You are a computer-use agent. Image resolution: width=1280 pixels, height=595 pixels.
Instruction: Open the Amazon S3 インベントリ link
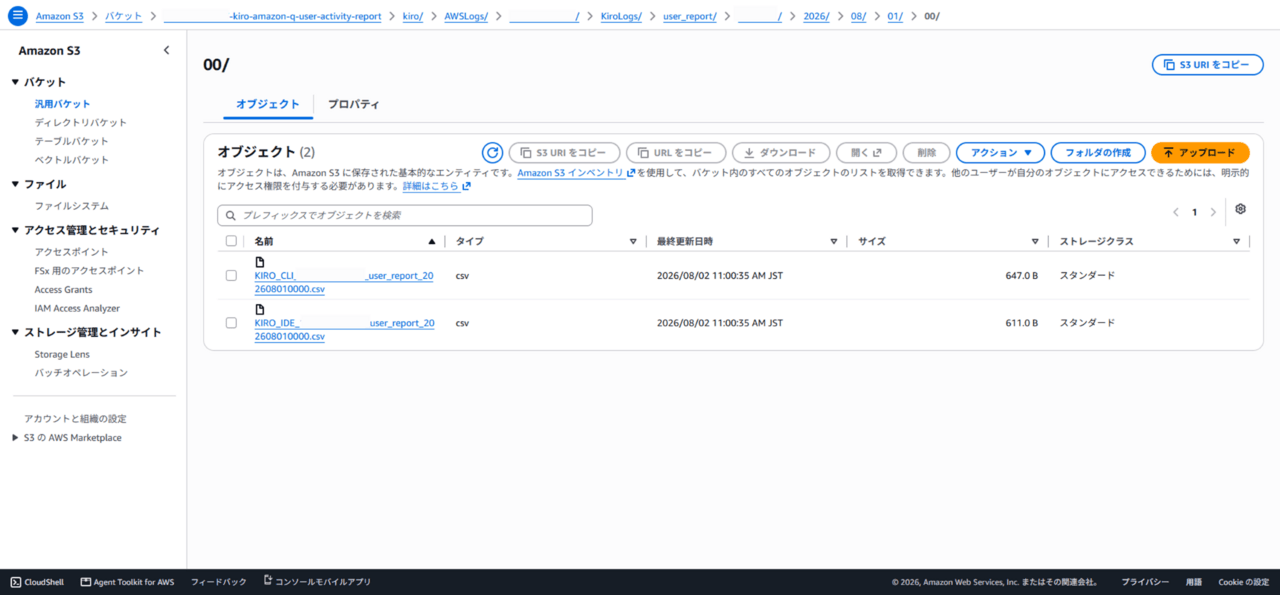point(571,173)
